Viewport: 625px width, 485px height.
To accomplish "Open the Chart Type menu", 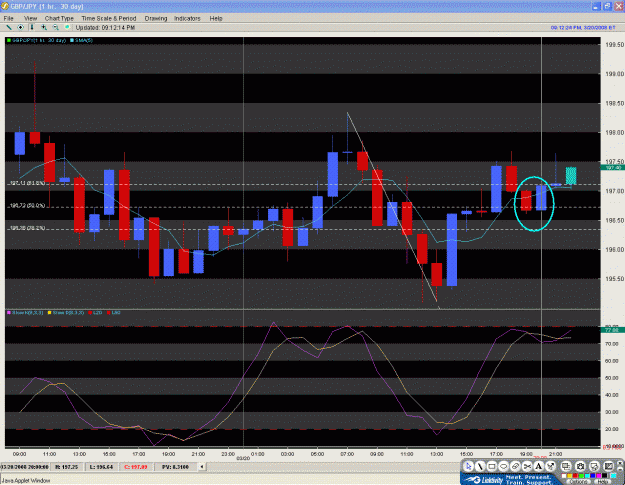I will pyautogui.click(x=59, y=18).
